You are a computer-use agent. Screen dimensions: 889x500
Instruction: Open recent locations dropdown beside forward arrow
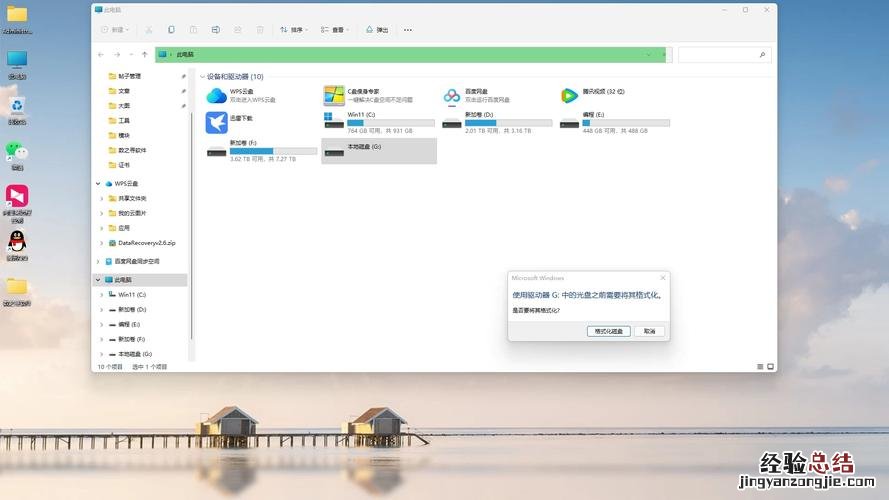131,54
